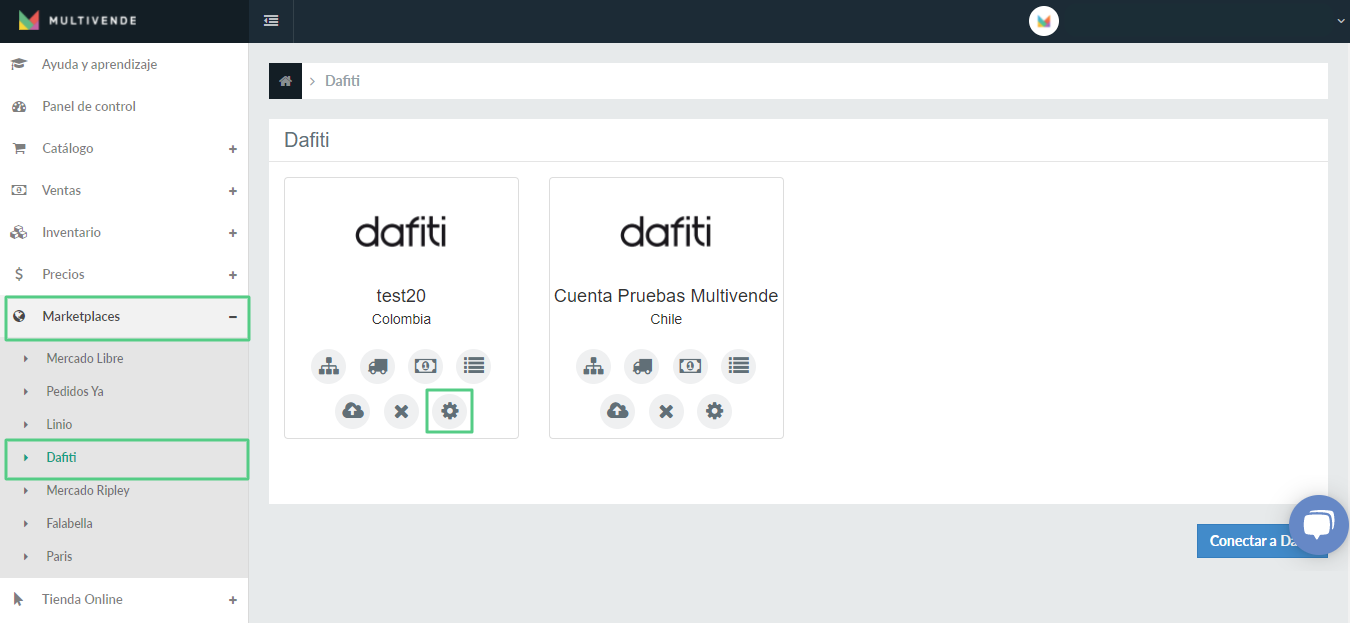The width and height of the screenshot is (1350, 623).
Task: Open category tree for test20 account
Action: click(328, 366)
